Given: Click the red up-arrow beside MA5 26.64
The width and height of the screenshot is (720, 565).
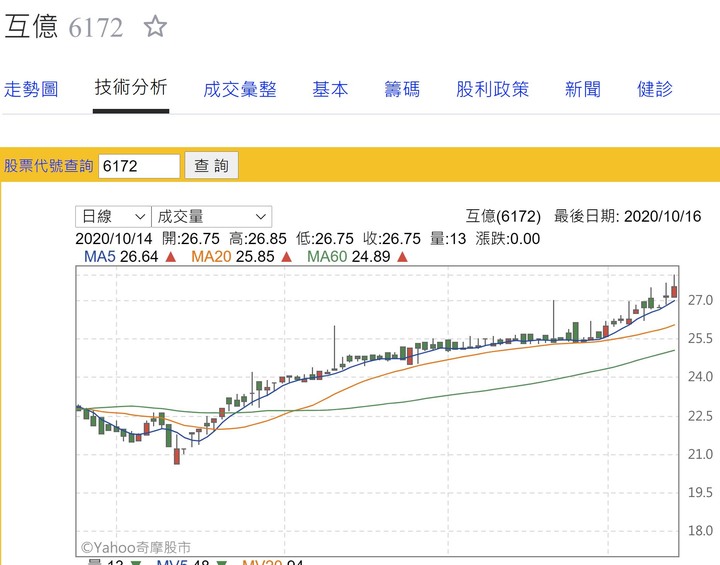Looking at the screenshot, I should click(171, 257).
